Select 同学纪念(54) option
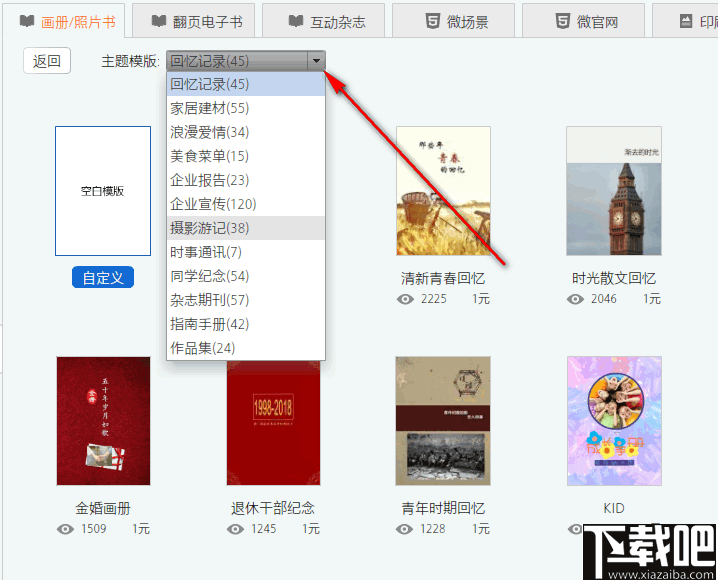Viewport: 718px width, 580px height. pyautogui.click(x=246, y=276)
